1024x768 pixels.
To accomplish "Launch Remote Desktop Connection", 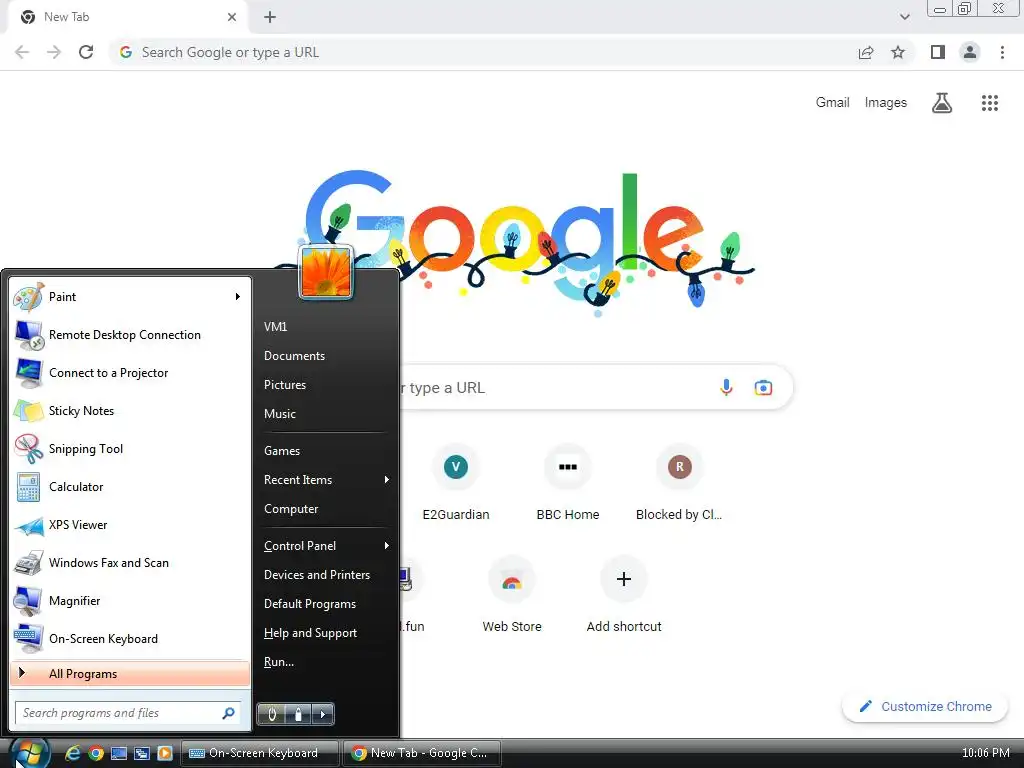I will click(131, 335).
